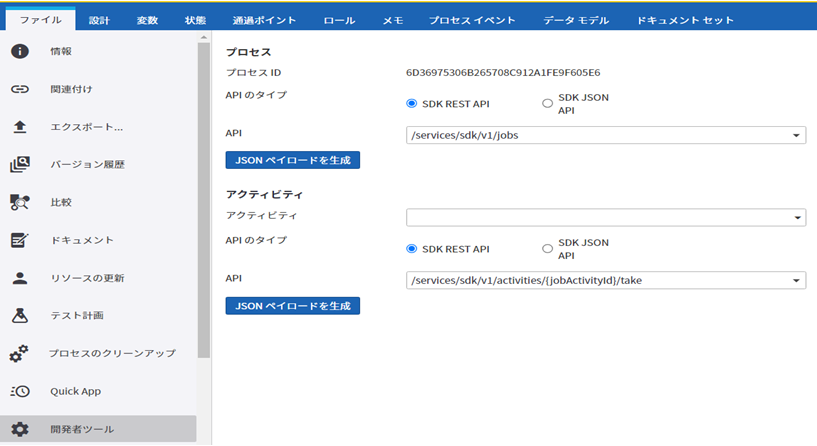Click the sidebar vertical scrollbar thumb

[204, 200]
